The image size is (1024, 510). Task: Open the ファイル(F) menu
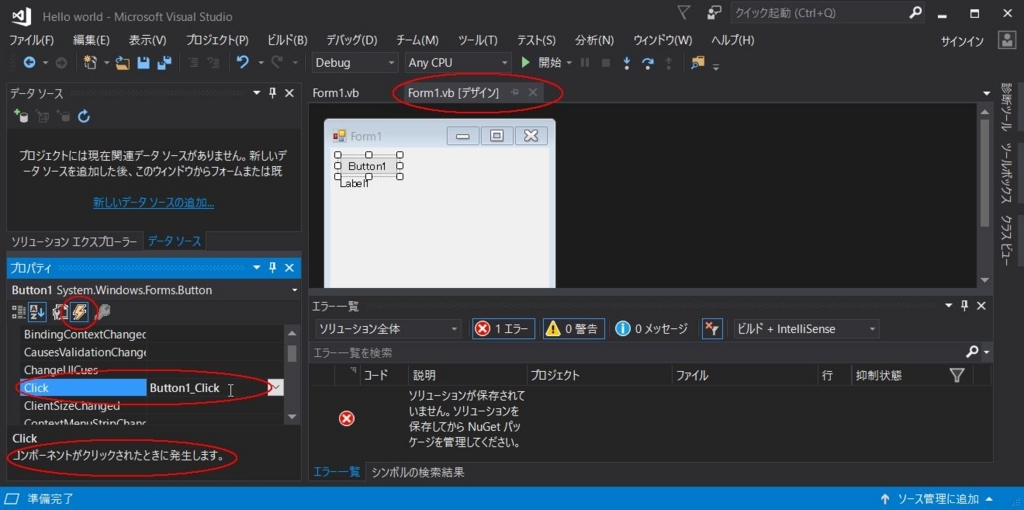pos(31,40)
